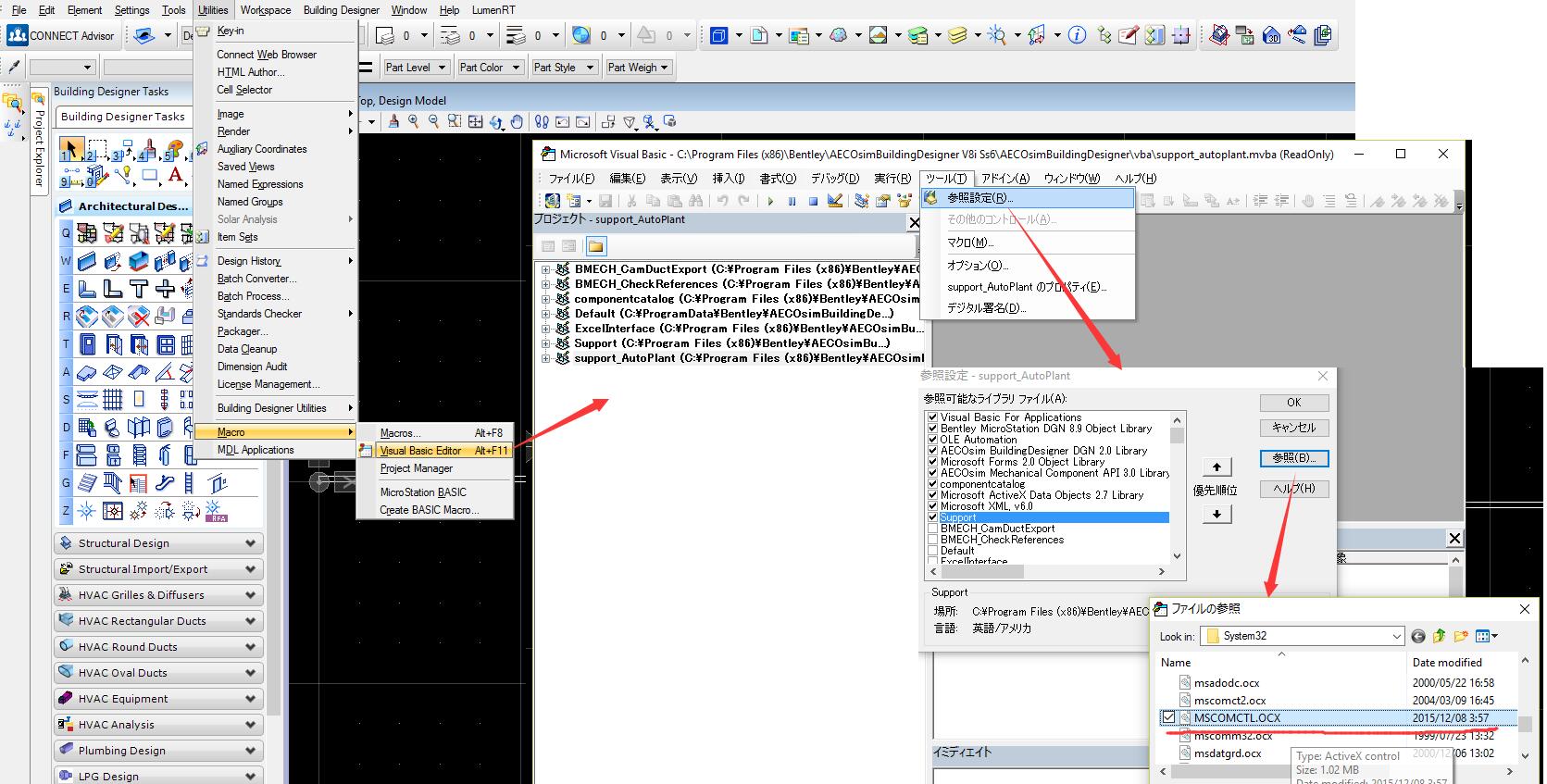Uncheck Microsoft Forms 2.0 Object Library

(x=932, y=462)
